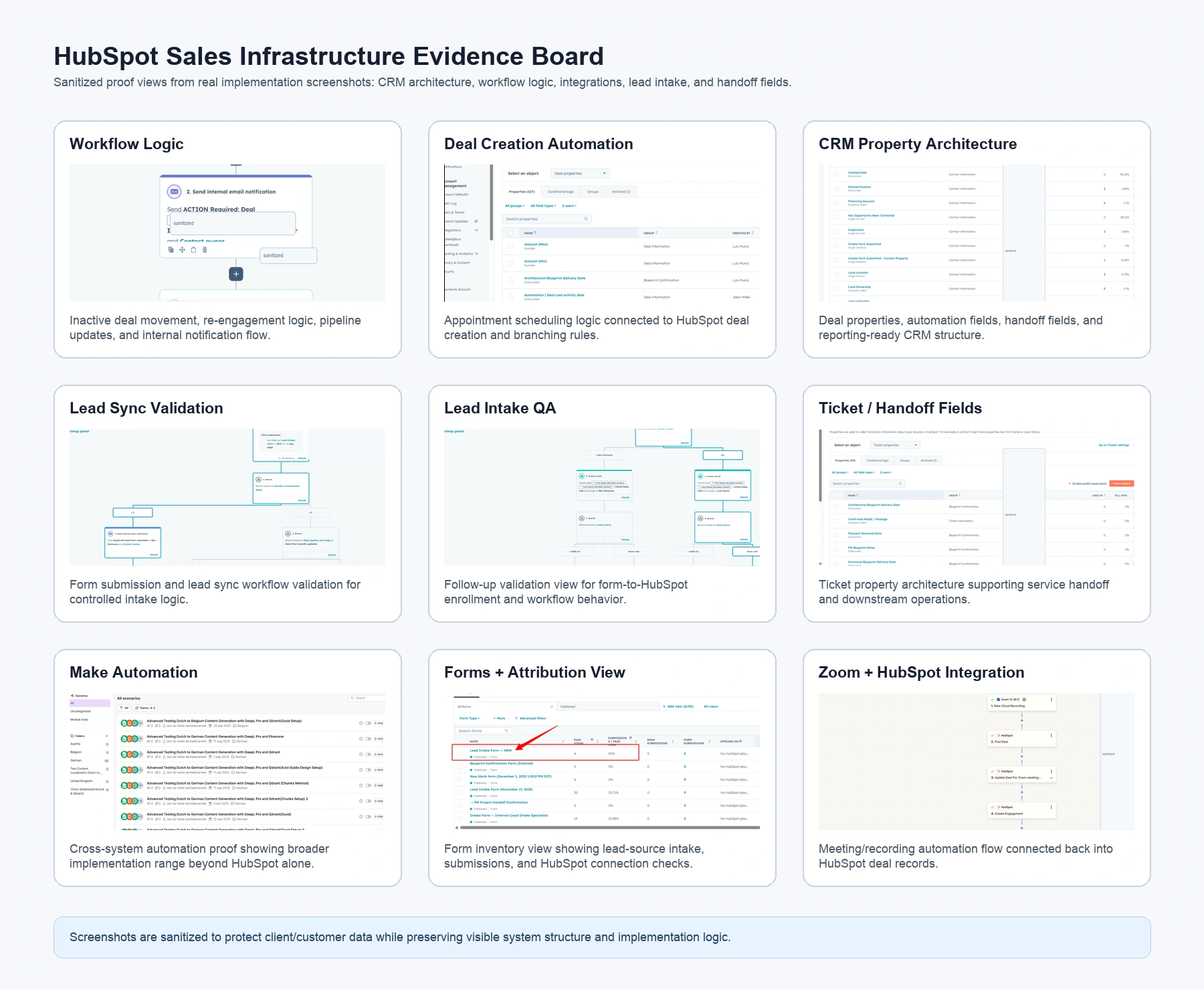Click the plus add-step button in Workflow Logic
This screenshot has height=990, width=1204.
pos(236,274)
